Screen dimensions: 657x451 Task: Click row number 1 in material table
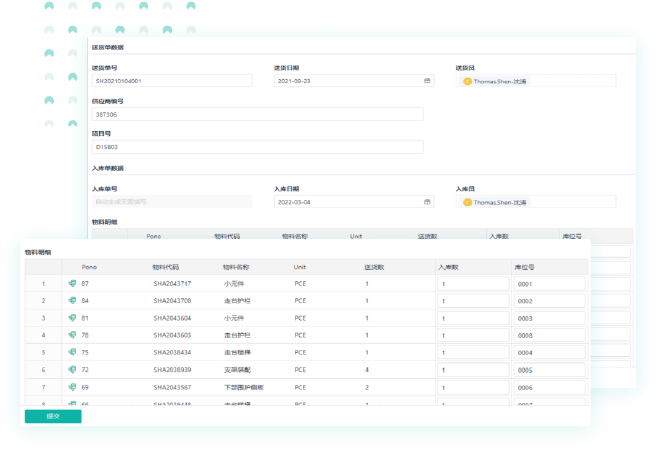(x=43, y=284)
